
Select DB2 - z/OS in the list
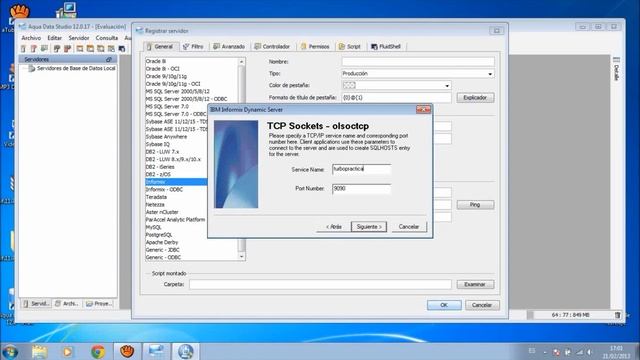click(x=158, y=174)
